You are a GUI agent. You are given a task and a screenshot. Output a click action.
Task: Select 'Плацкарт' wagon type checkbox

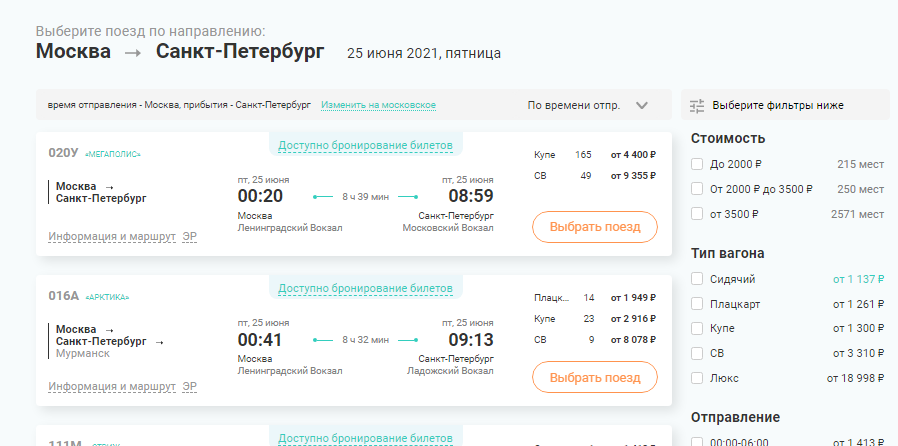[698, 304]
